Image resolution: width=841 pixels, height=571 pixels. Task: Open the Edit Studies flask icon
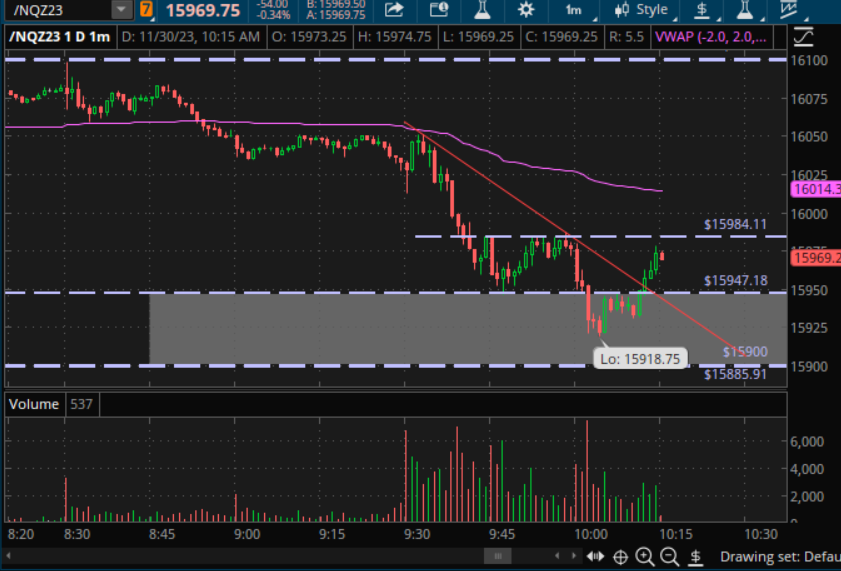click(x=481, y=10)
